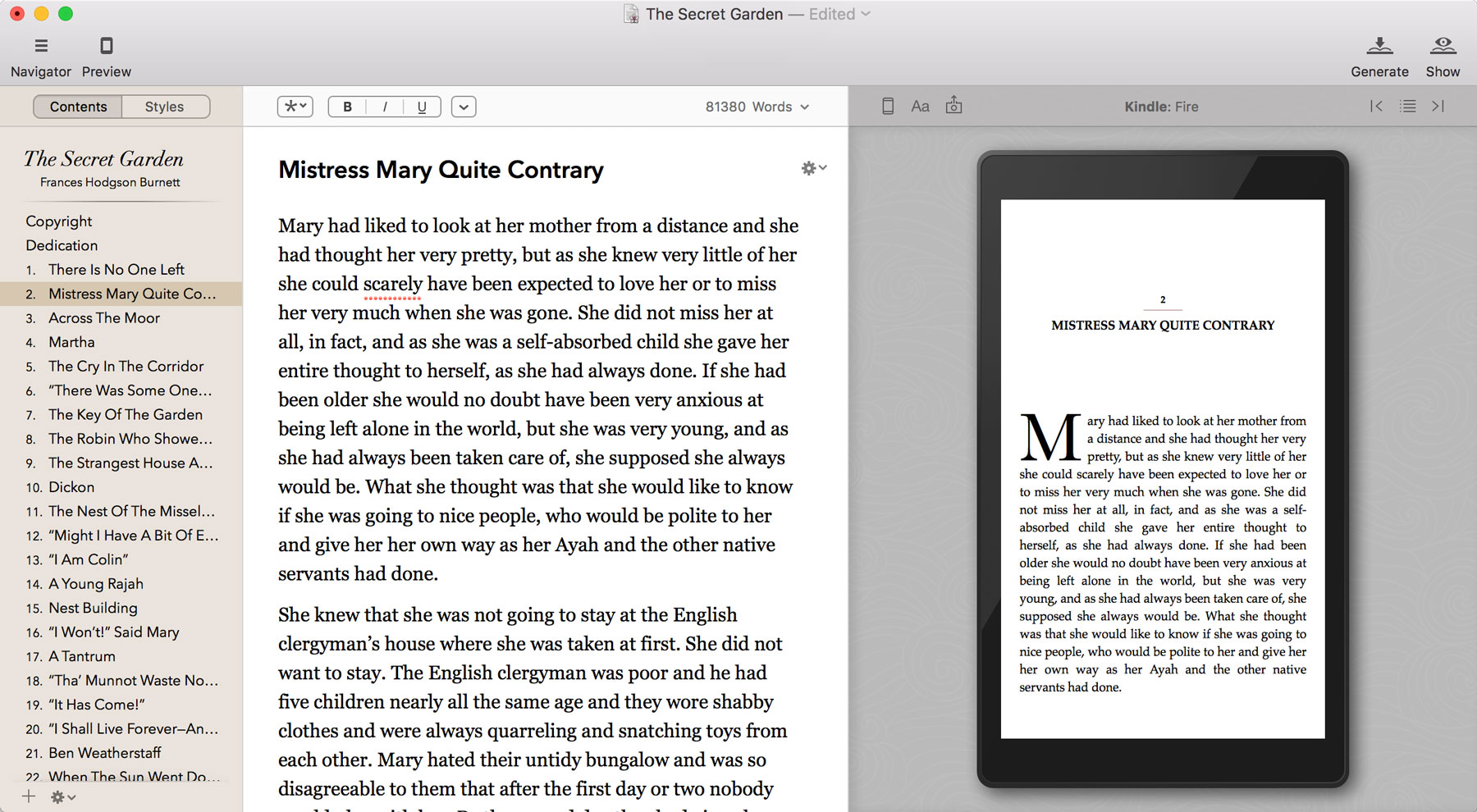
Task: Open the 81380 Words count menu
Action: tap(757, 107)
